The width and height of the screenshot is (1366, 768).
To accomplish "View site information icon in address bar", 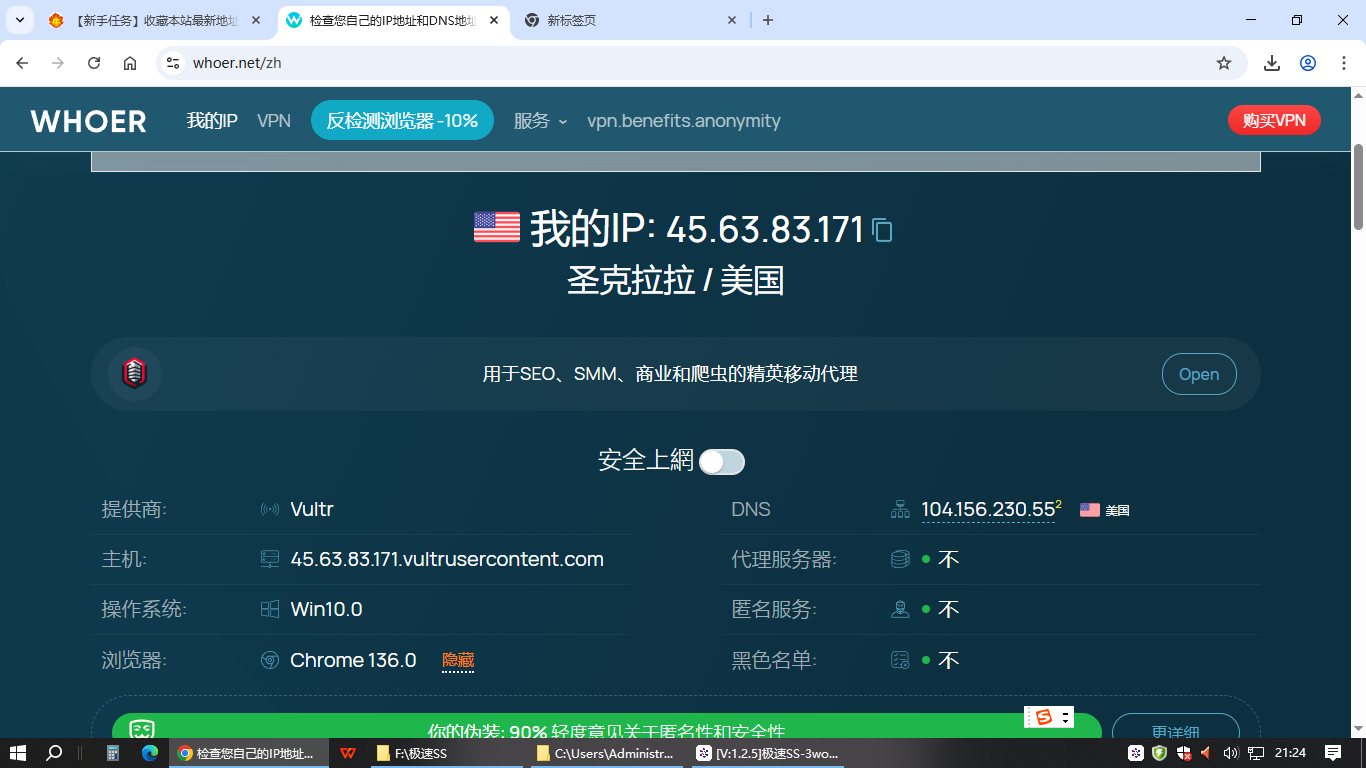I will point(173,63).
